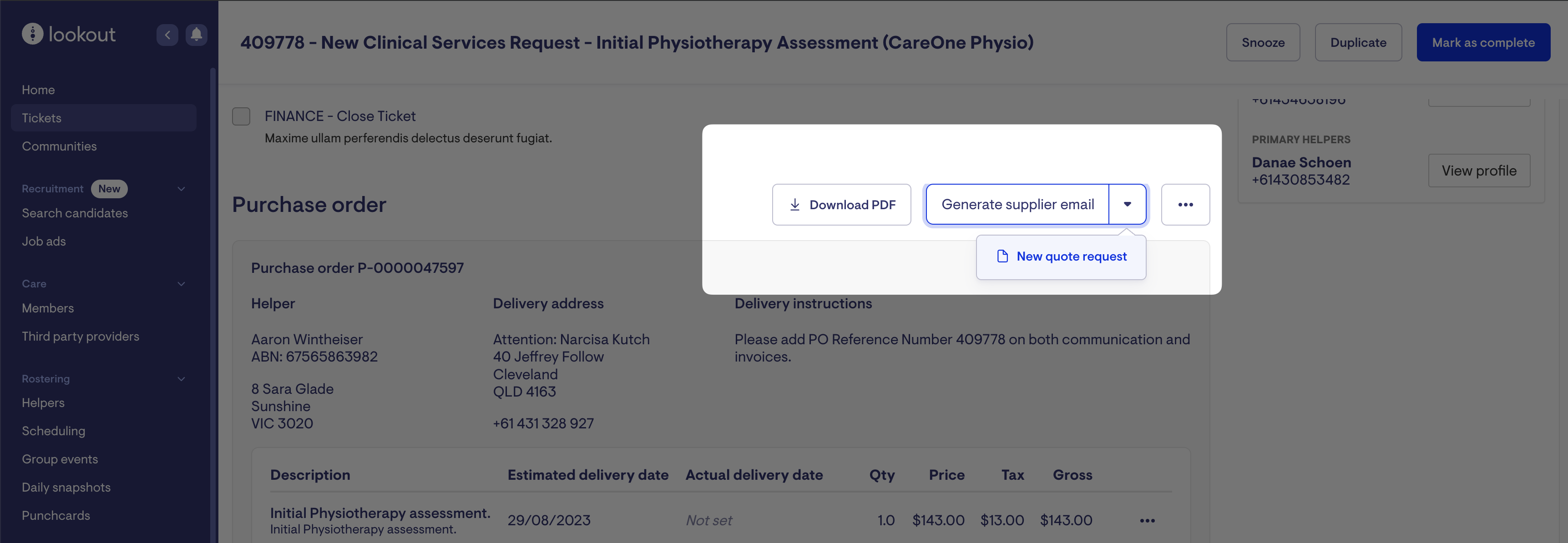Collapse the Rostering sidebar section
1568x543 pixels.
[x=181, y=379]
